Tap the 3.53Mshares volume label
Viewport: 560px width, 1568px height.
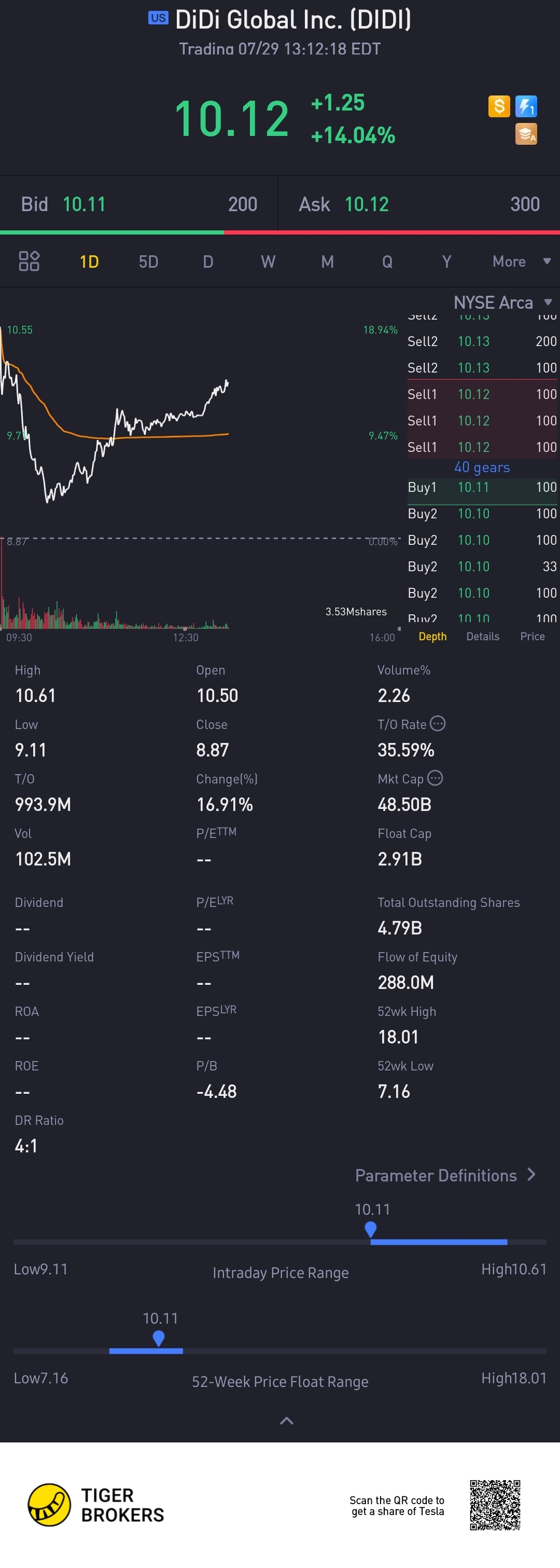pos(356,612)
